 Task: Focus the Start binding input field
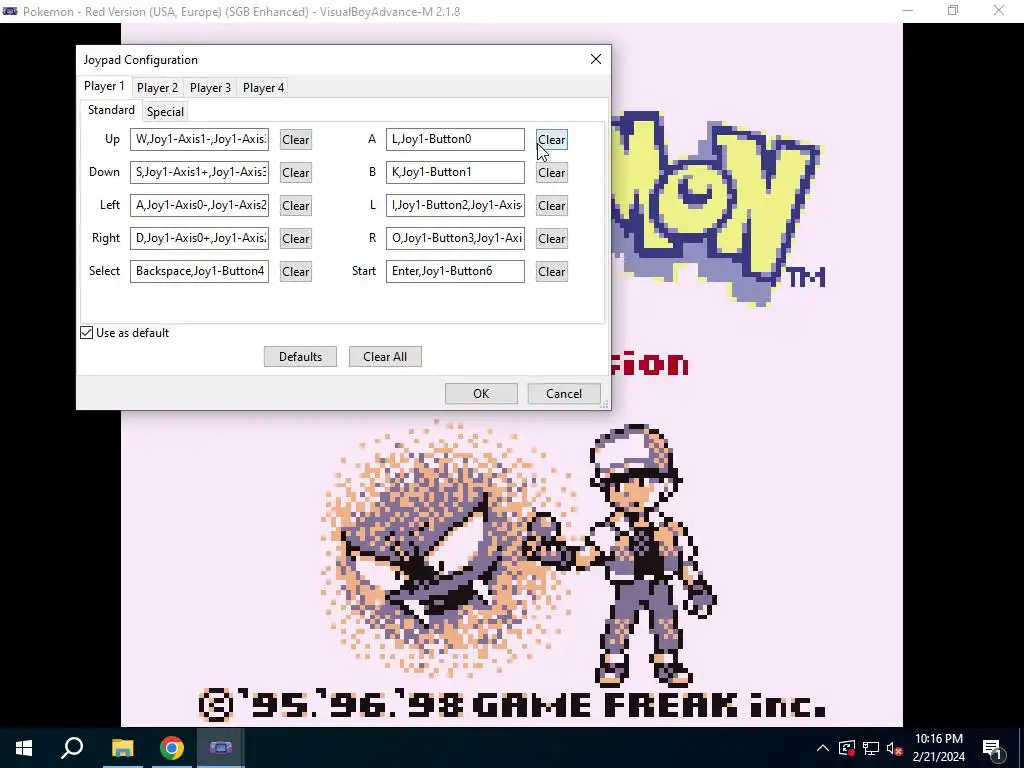pyautogui.click(x=455, y=271)
